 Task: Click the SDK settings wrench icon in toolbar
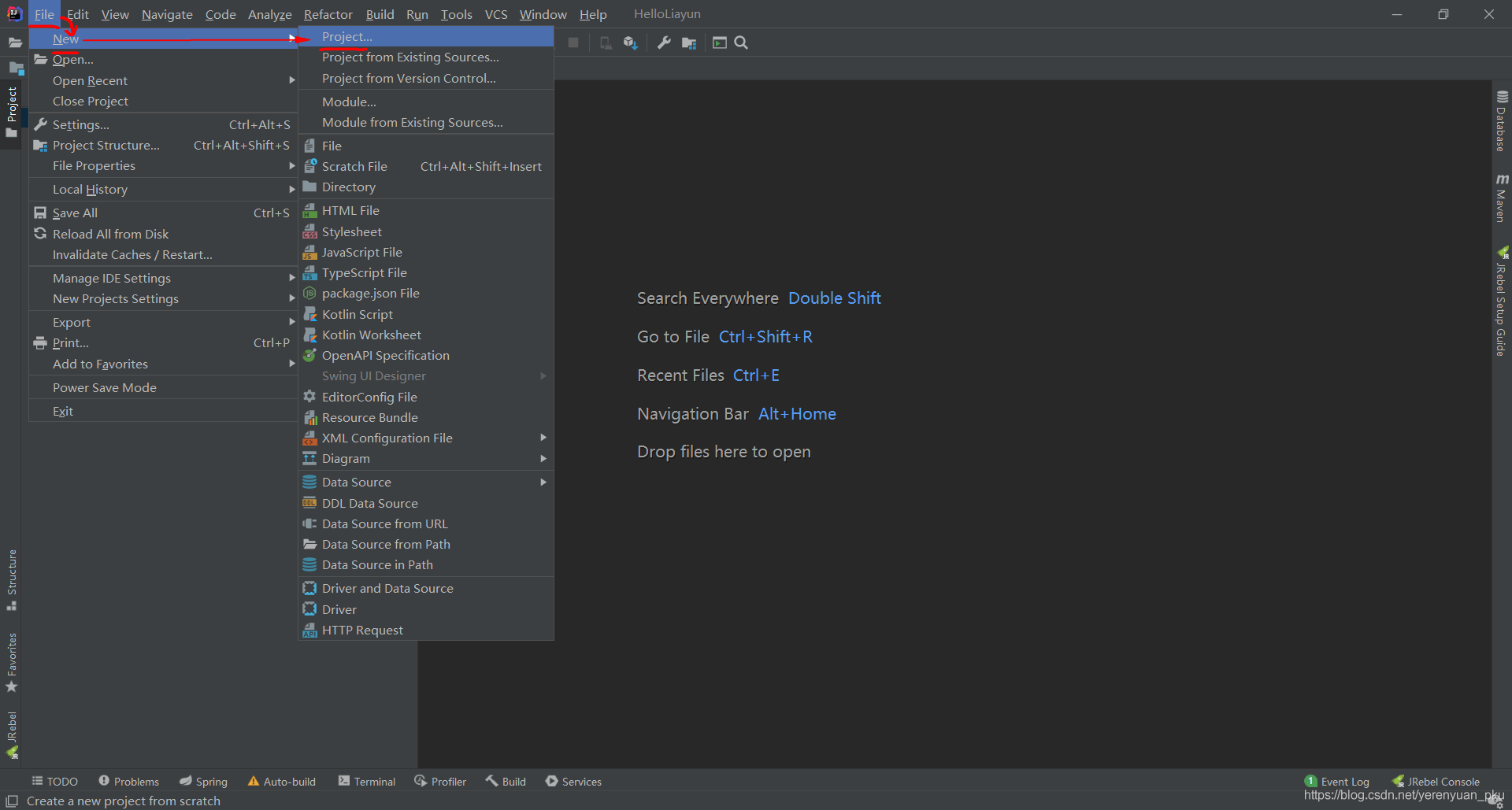pos(664,43)
